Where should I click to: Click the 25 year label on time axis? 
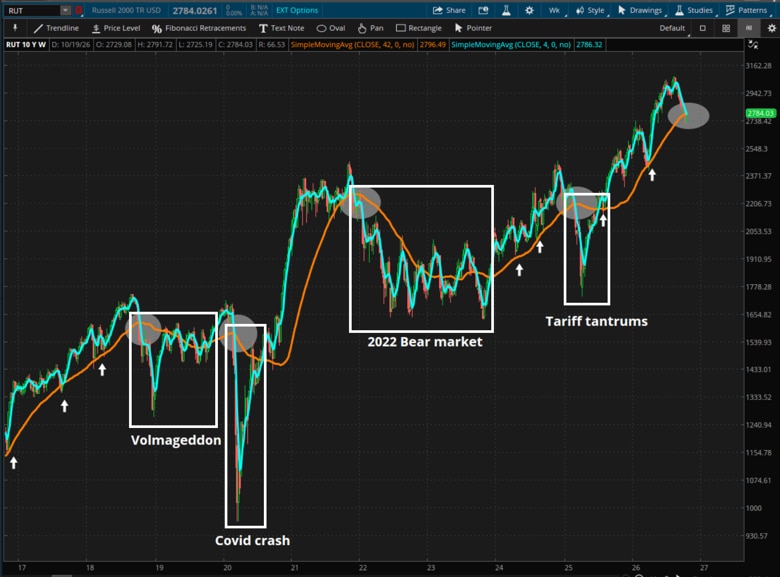[x=568, y=568]
